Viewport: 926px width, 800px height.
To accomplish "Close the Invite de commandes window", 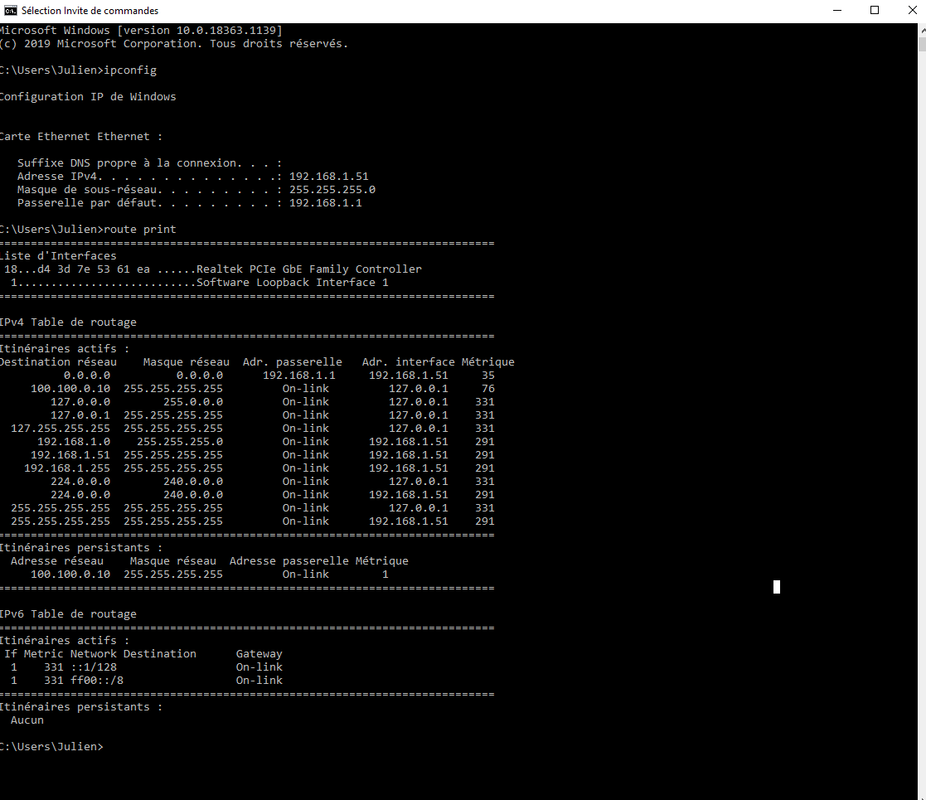I will [912, 10].
